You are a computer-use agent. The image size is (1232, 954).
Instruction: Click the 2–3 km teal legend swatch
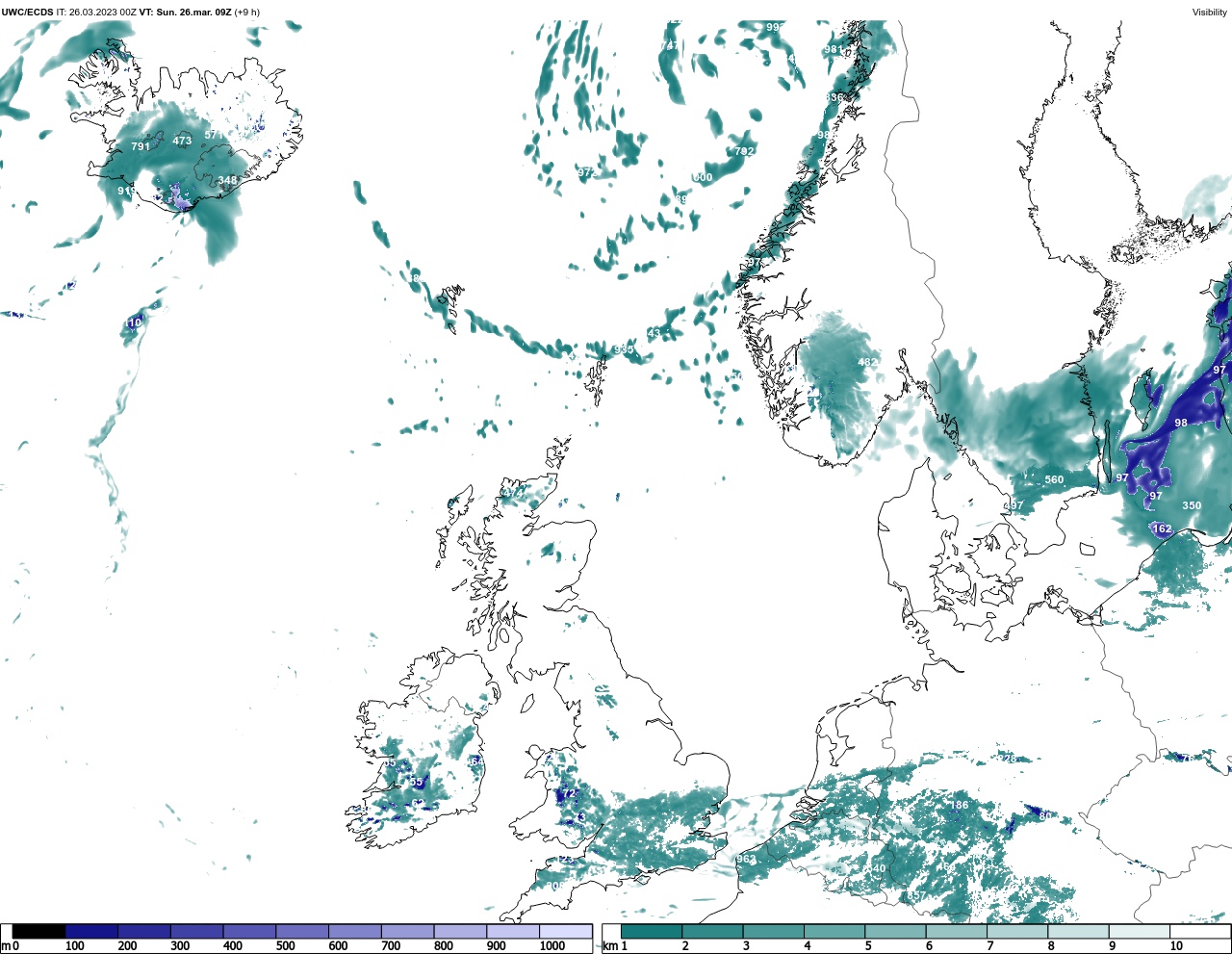click(712, 931)
